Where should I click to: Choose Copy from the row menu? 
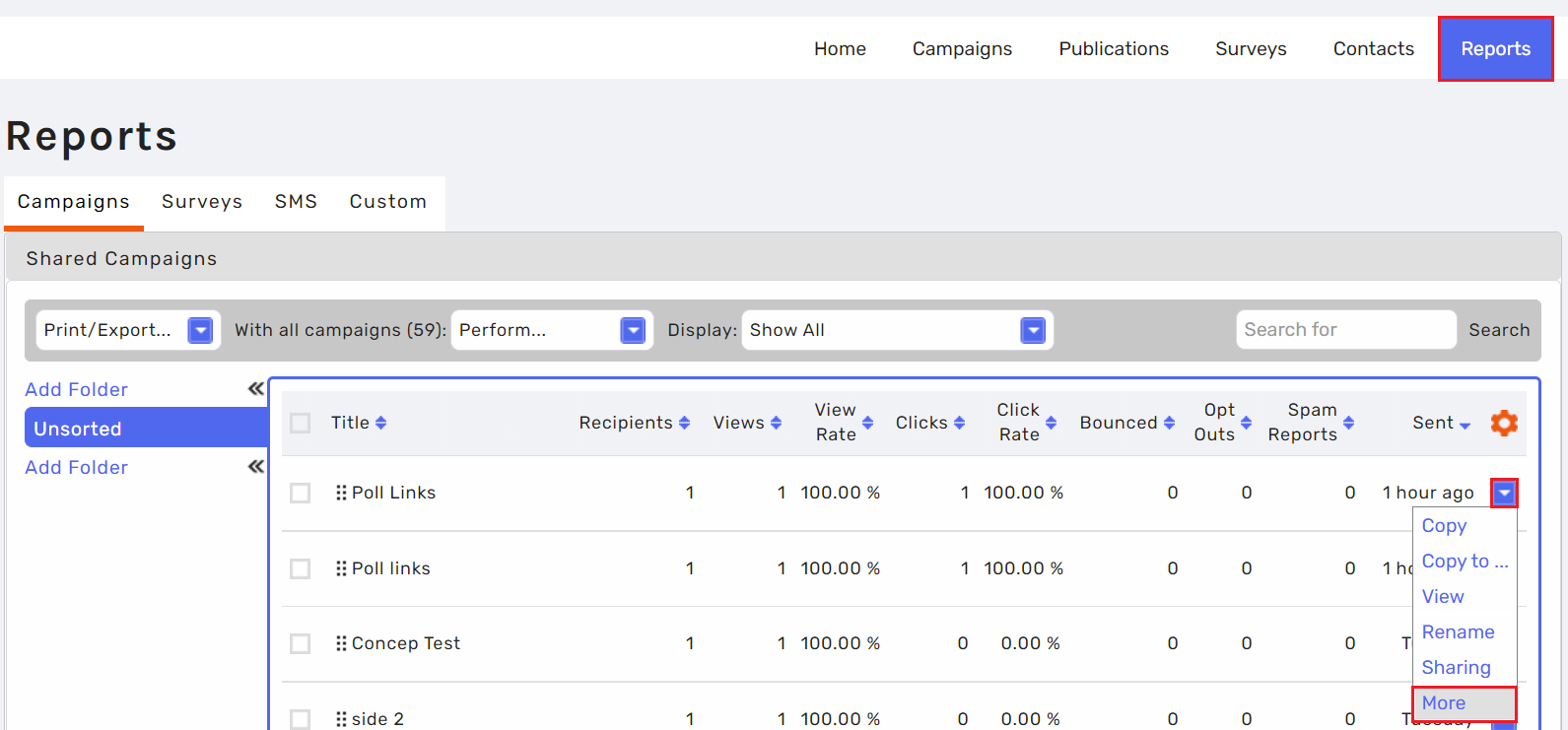[1444, 526]
